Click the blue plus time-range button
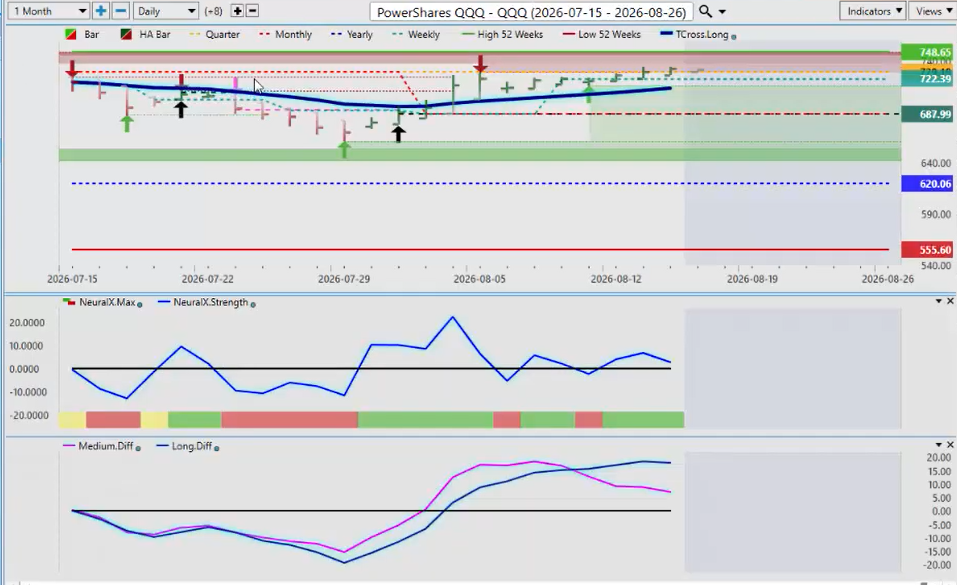The width and height of the screenshot is (957, 585). (x=101, y=11)
